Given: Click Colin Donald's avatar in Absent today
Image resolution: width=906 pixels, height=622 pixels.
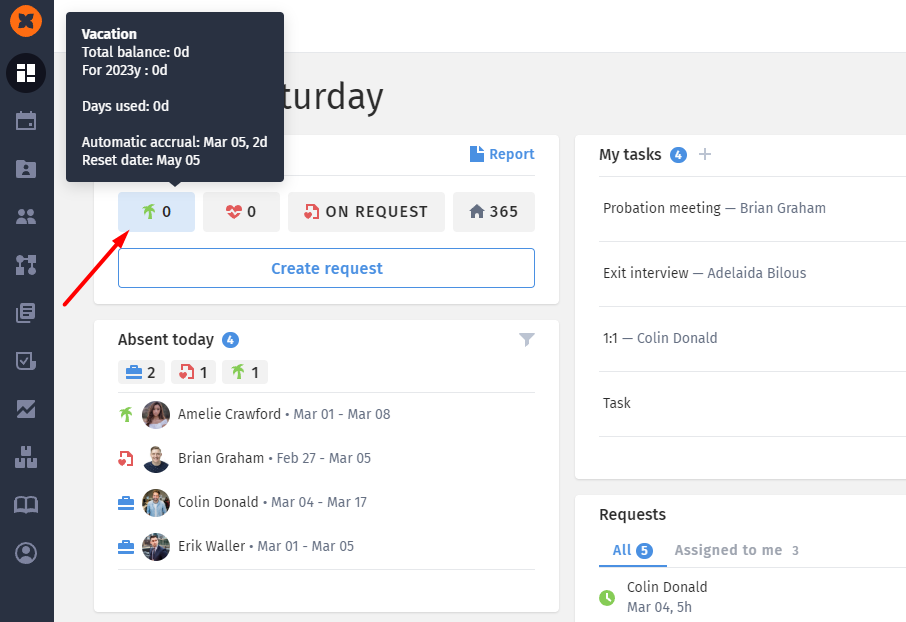Looking at the screenshot, I should coord(156,502).
